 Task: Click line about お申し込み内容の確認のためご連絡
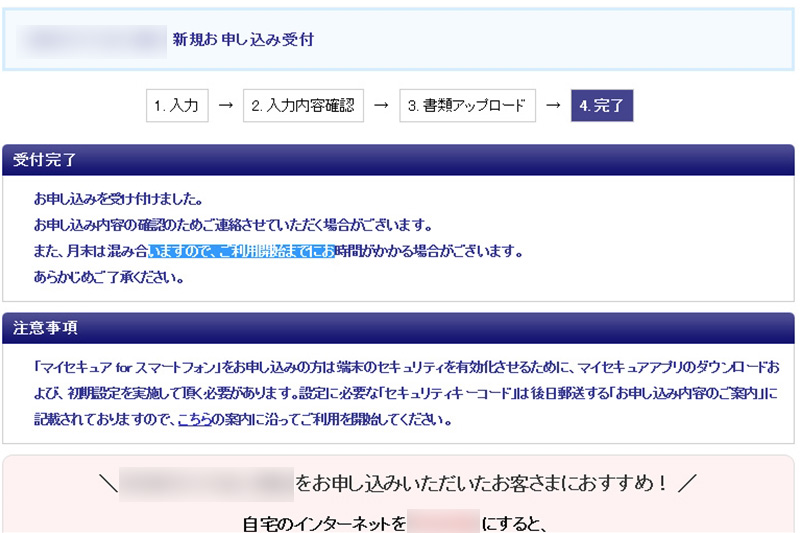(x=233, y=225)
